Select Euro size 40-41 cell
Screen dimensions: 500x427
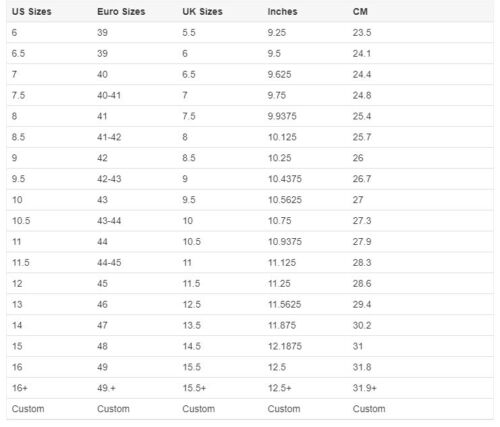tap(109, 95)
